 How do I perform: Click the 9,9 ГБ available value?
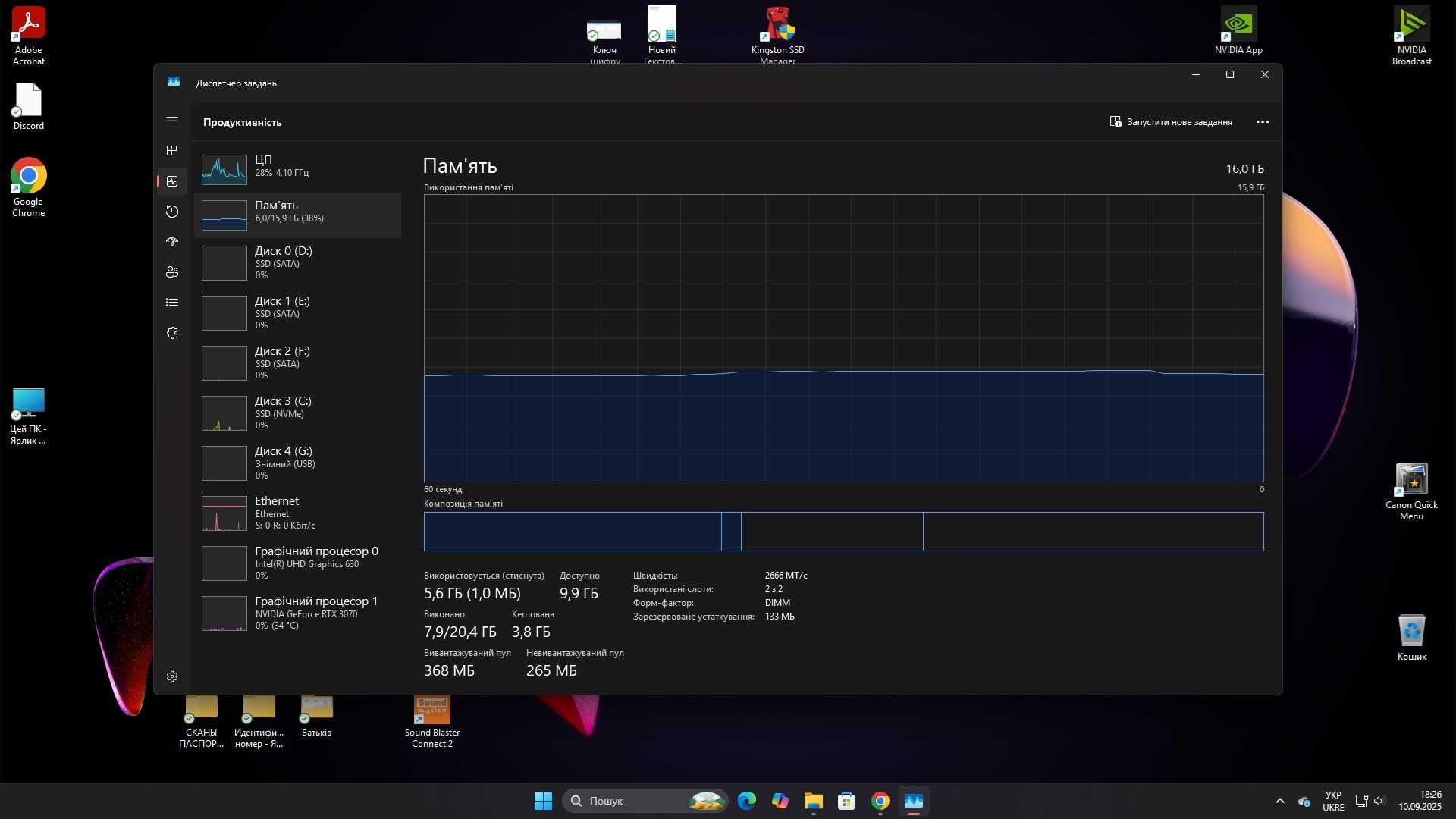(x=579, y=593)
